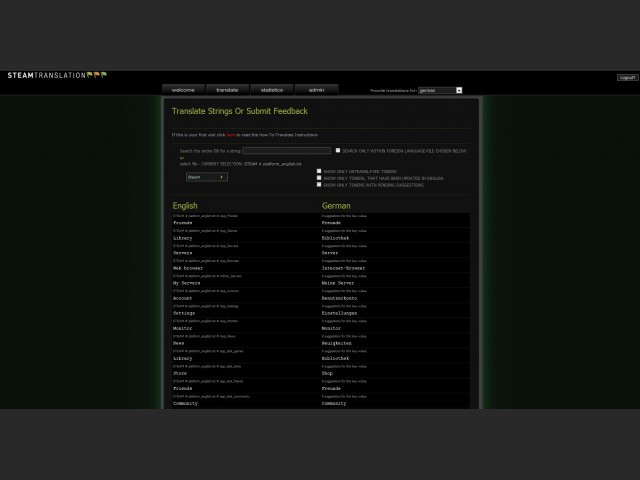This screenshot has height=480, width=640.
Task: Click the 'German' column heading
Action: [336, 206]
